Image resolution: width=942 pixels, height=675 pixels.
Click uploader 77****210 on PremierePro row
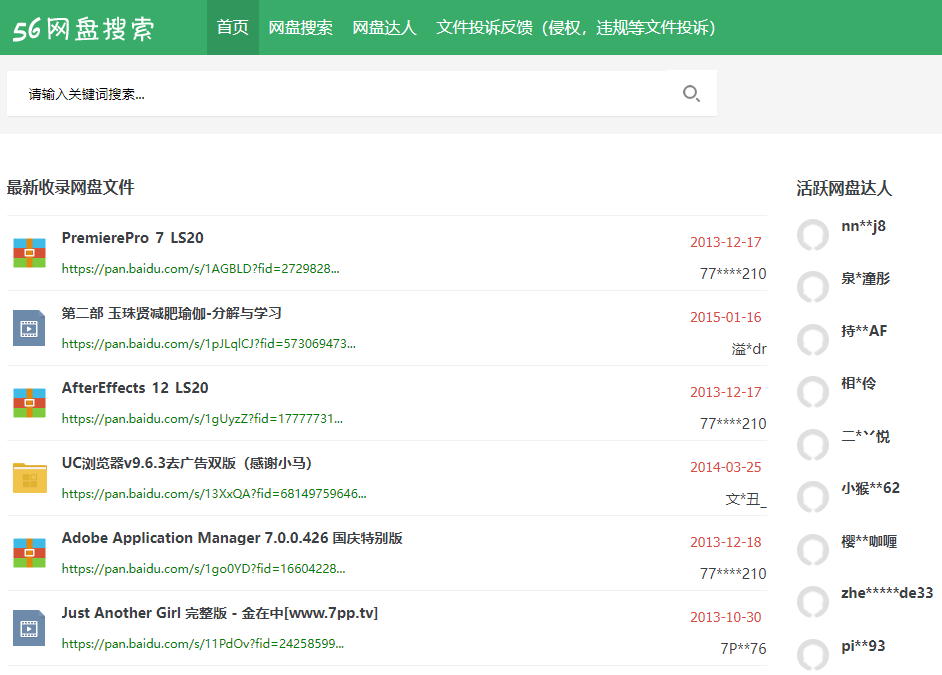pos(733,274)
